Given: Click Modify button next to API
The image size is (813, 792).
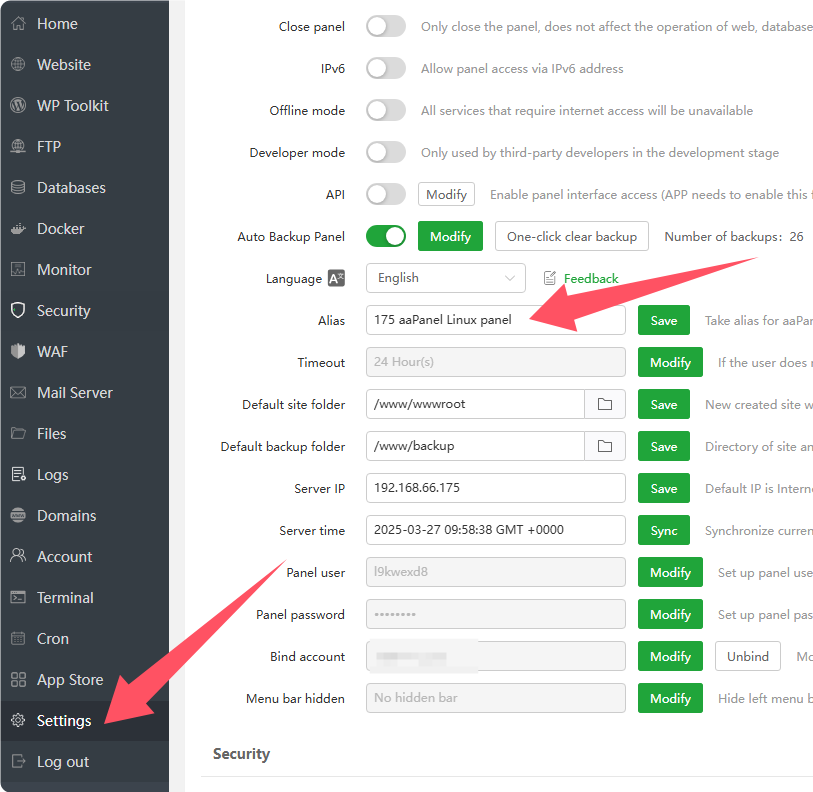Looking at the screenshot, I should 446,194.
